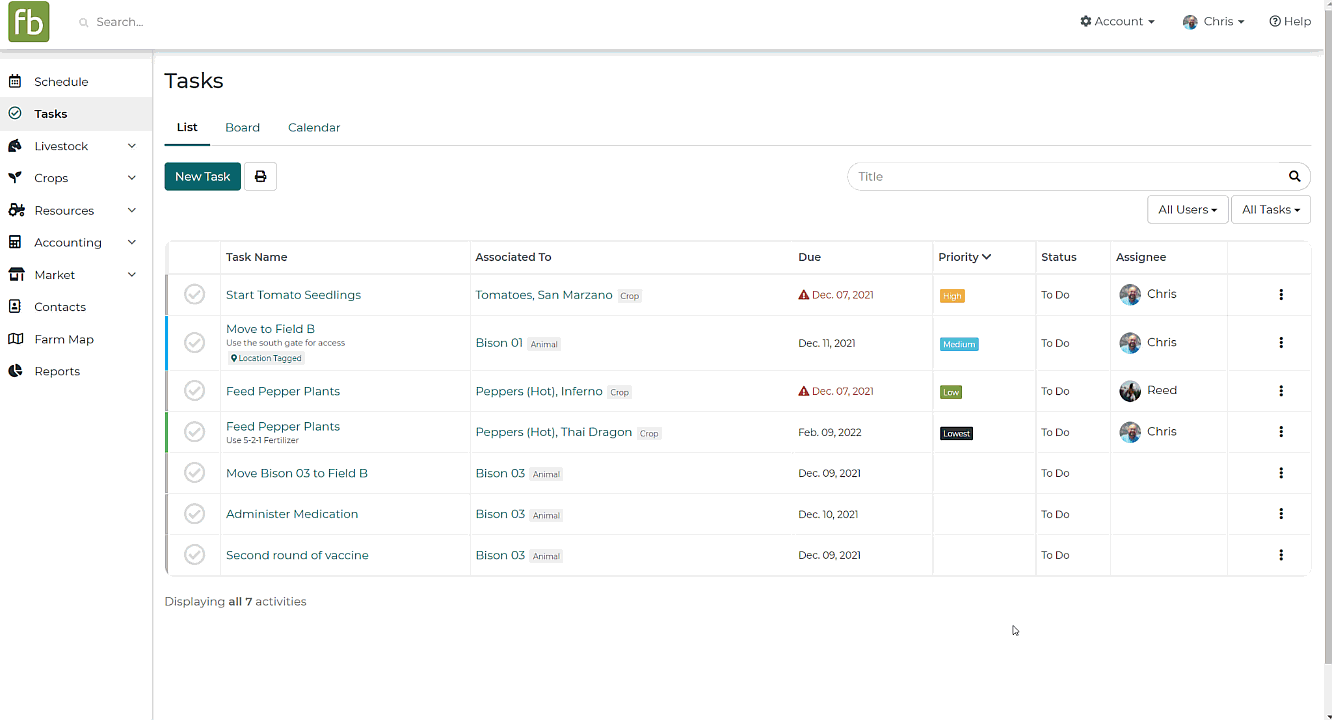Click the New Task button
Viewport: 1332px width, 720px height.
pyautogui.click(x=202, y=177)
